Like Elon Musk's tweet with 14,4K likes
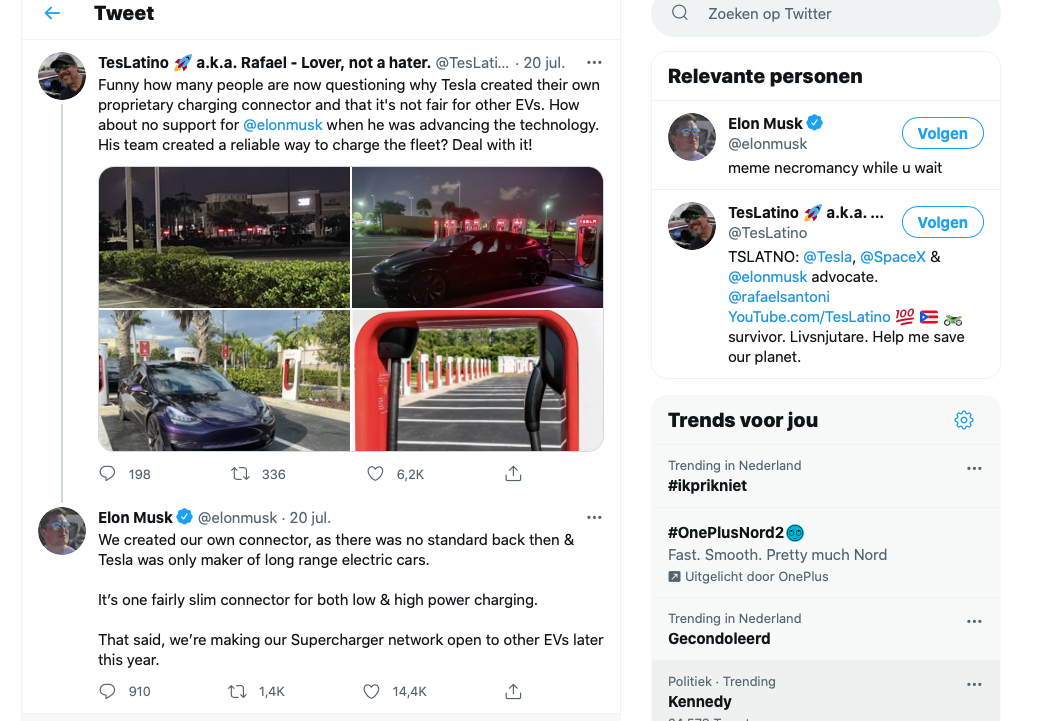 click(371, 690)
